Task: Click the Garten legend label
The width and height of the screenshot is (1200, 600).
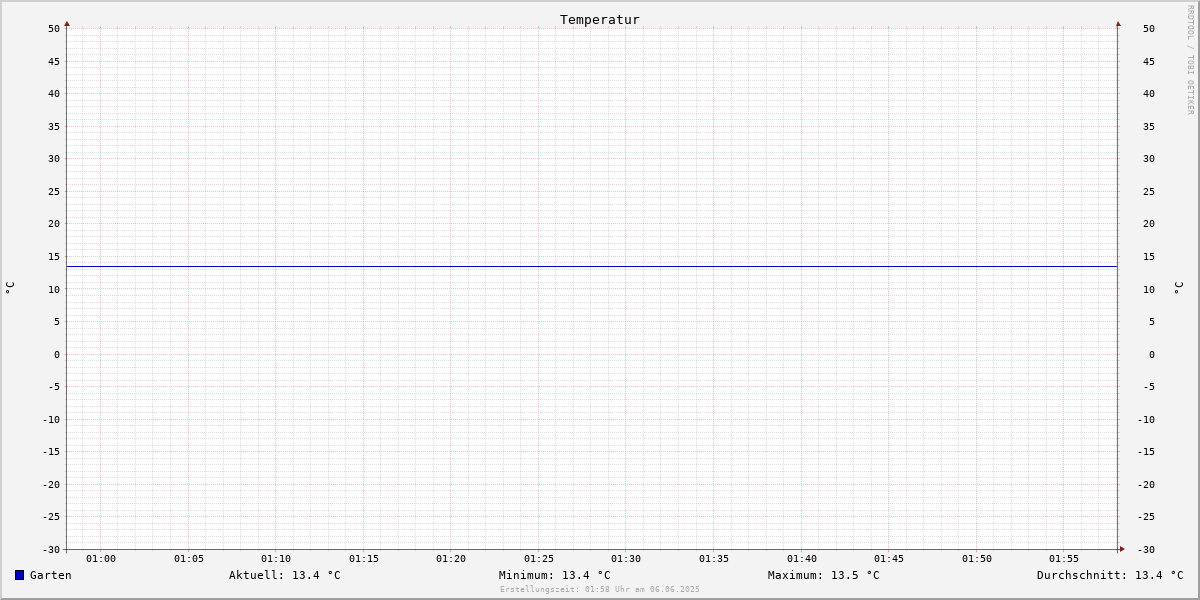Action: (51, 575)
